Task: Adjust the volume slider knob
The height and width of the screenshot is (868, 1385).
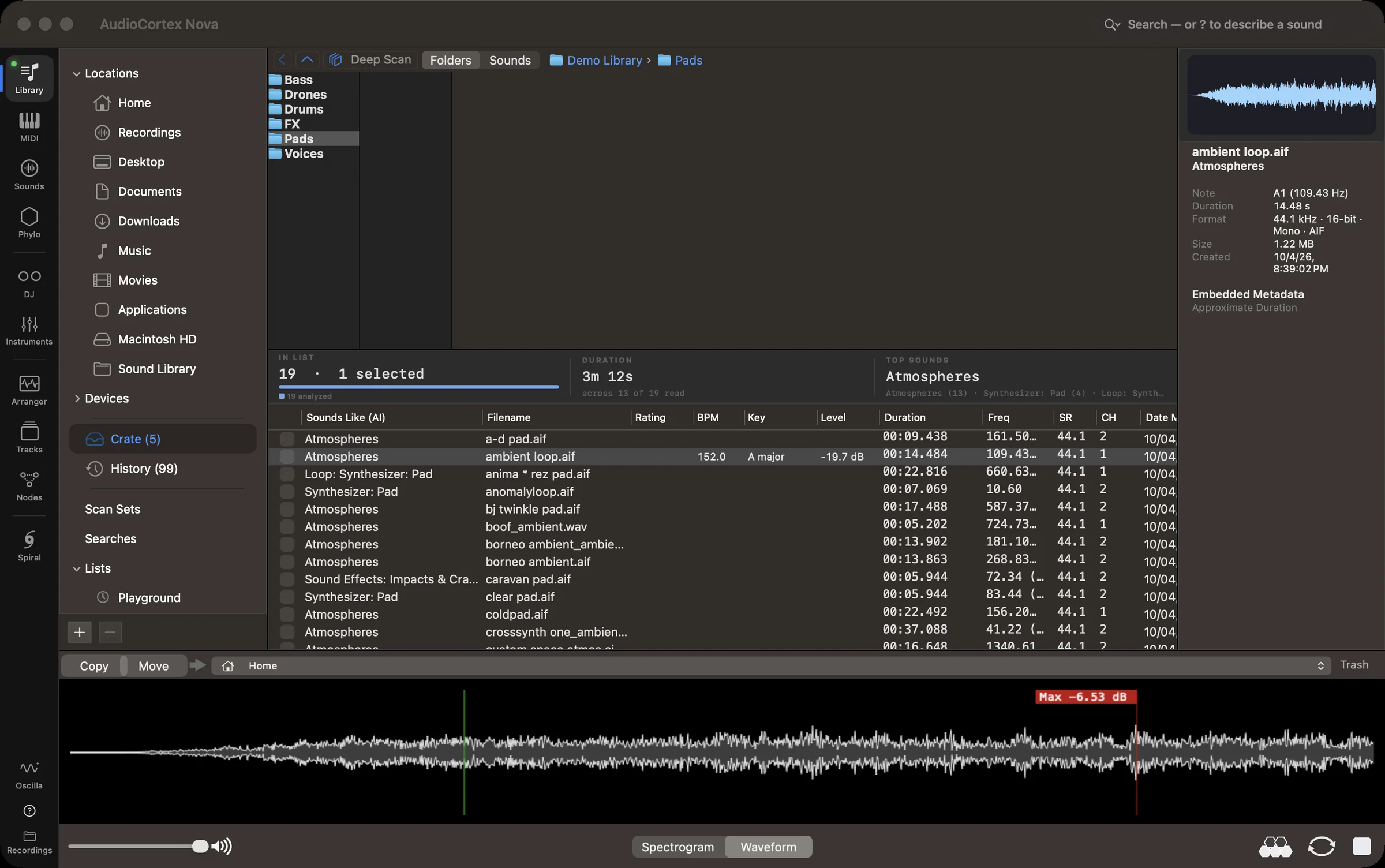Action: tap(200, 846)
